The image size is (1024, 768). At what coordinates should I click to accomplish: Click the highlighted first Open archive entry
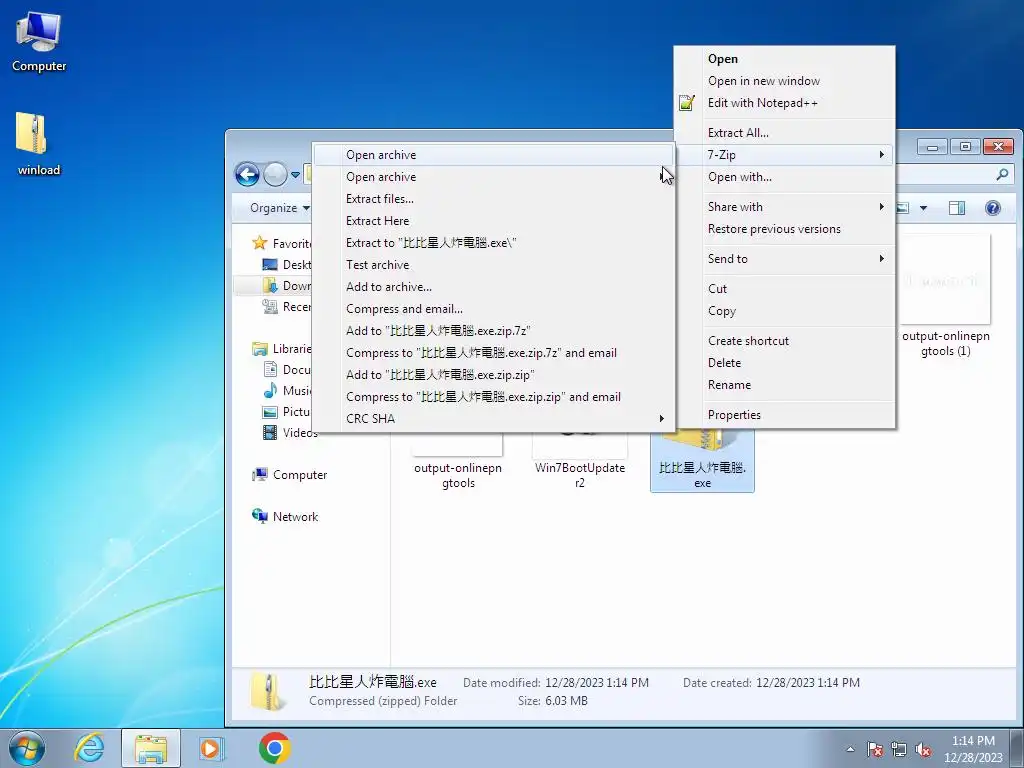(x=493, y=155)
